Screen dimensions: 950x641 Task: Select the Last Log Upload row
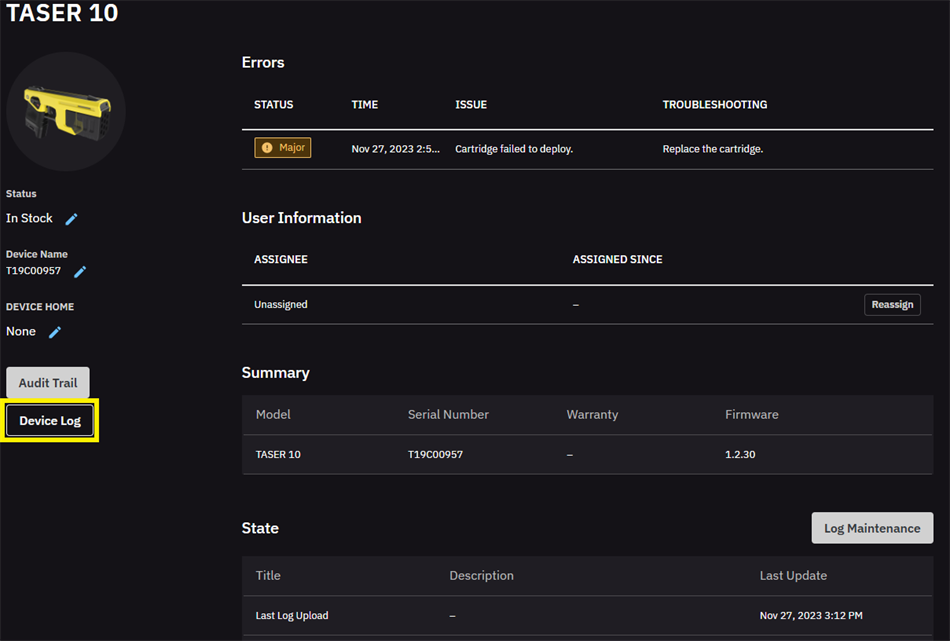292,616
